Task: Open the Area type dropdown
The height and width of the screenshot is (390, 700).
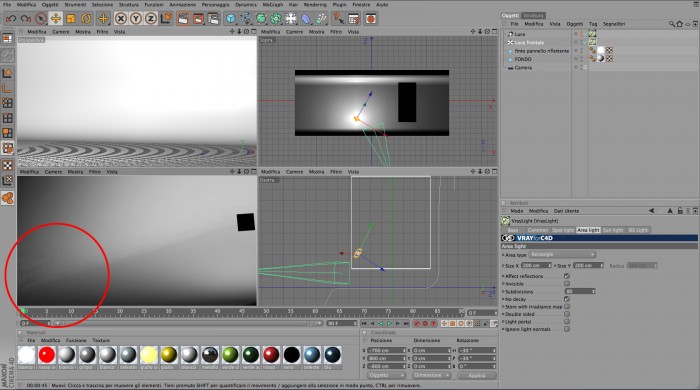Action: [x=562, y=255]
